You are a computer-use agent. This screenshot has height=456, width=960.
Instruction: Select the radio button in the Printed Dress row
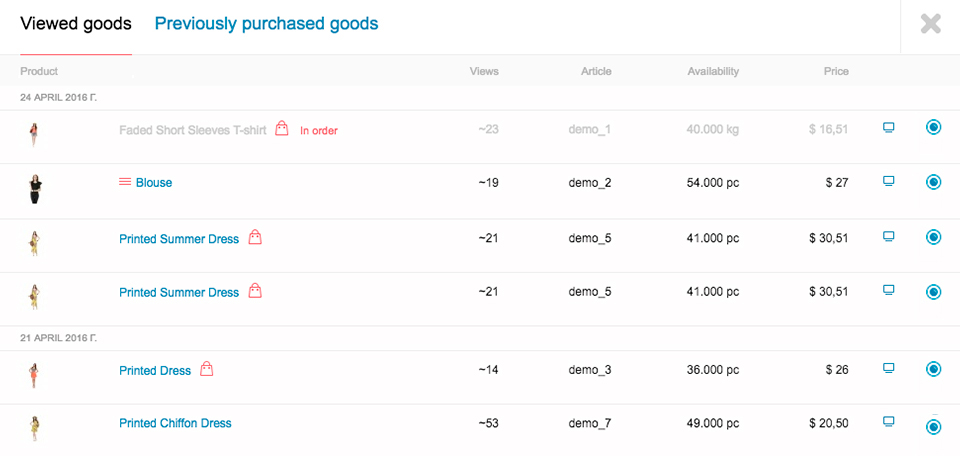pos(933,369)
